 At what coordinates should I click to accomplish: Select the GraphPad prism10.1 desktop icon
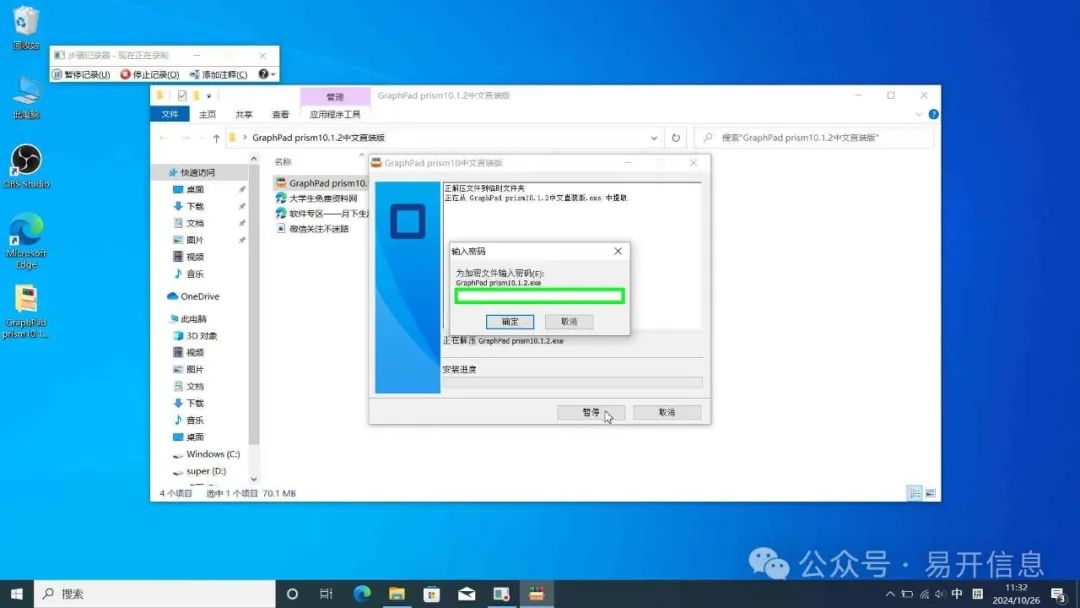pyautogui.click(x=26, y=311)
